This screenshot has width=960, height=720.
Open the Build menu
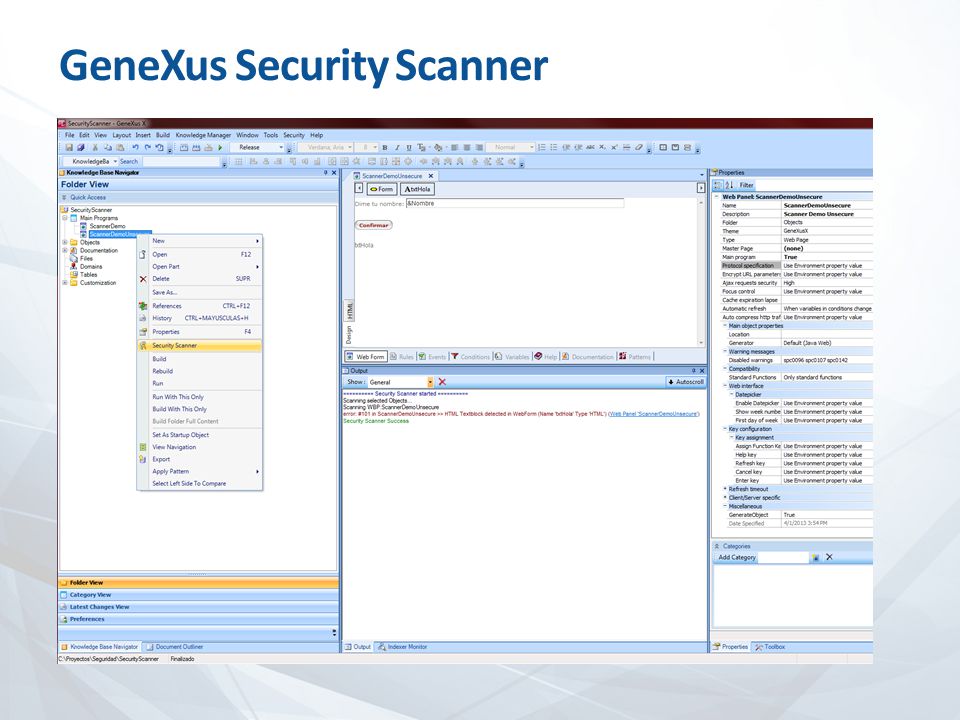(x=163, y=135)
